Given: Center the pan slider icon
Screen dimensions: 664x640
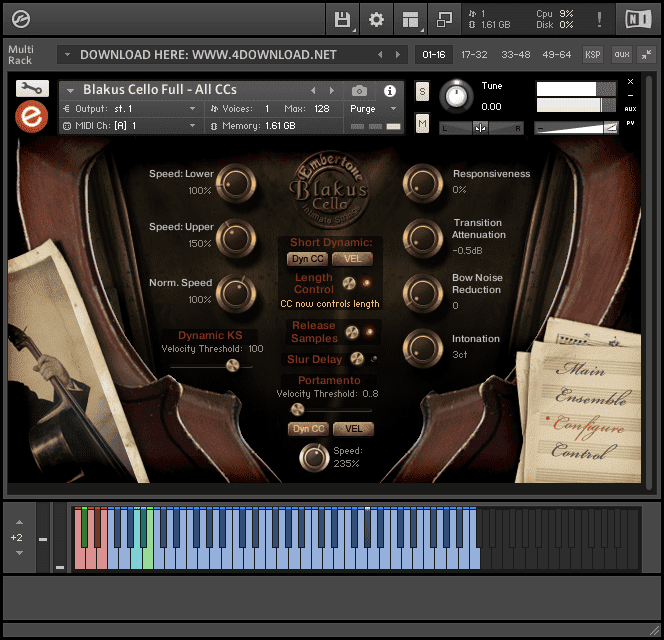Looking at the screenshot, I should click(480, 127).
